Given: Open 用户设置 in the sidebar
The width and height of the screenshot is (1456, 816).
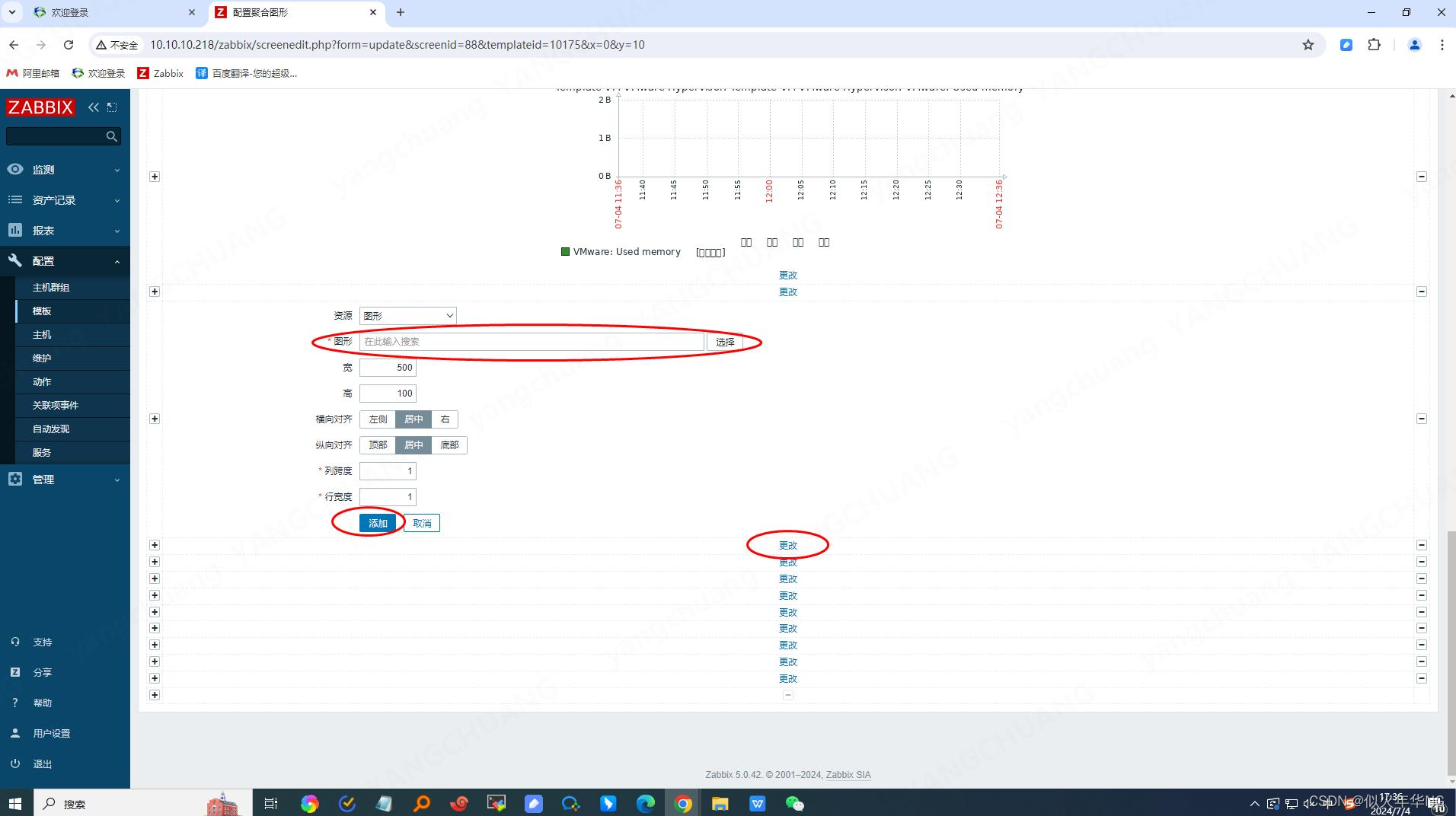Looking at the screenshot, I should [x=51, y=734].
